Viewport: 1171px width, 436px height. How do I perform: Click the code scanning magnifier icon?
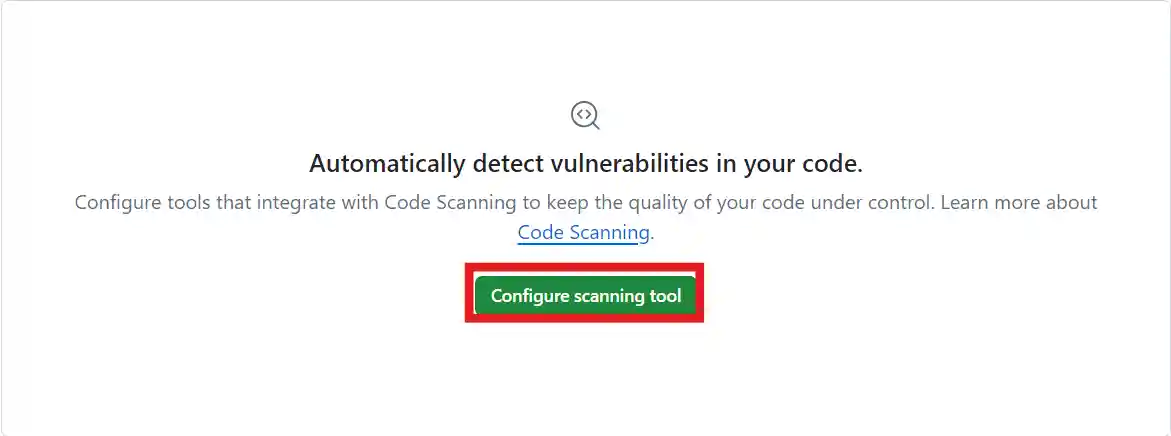[x=585, y=116]
